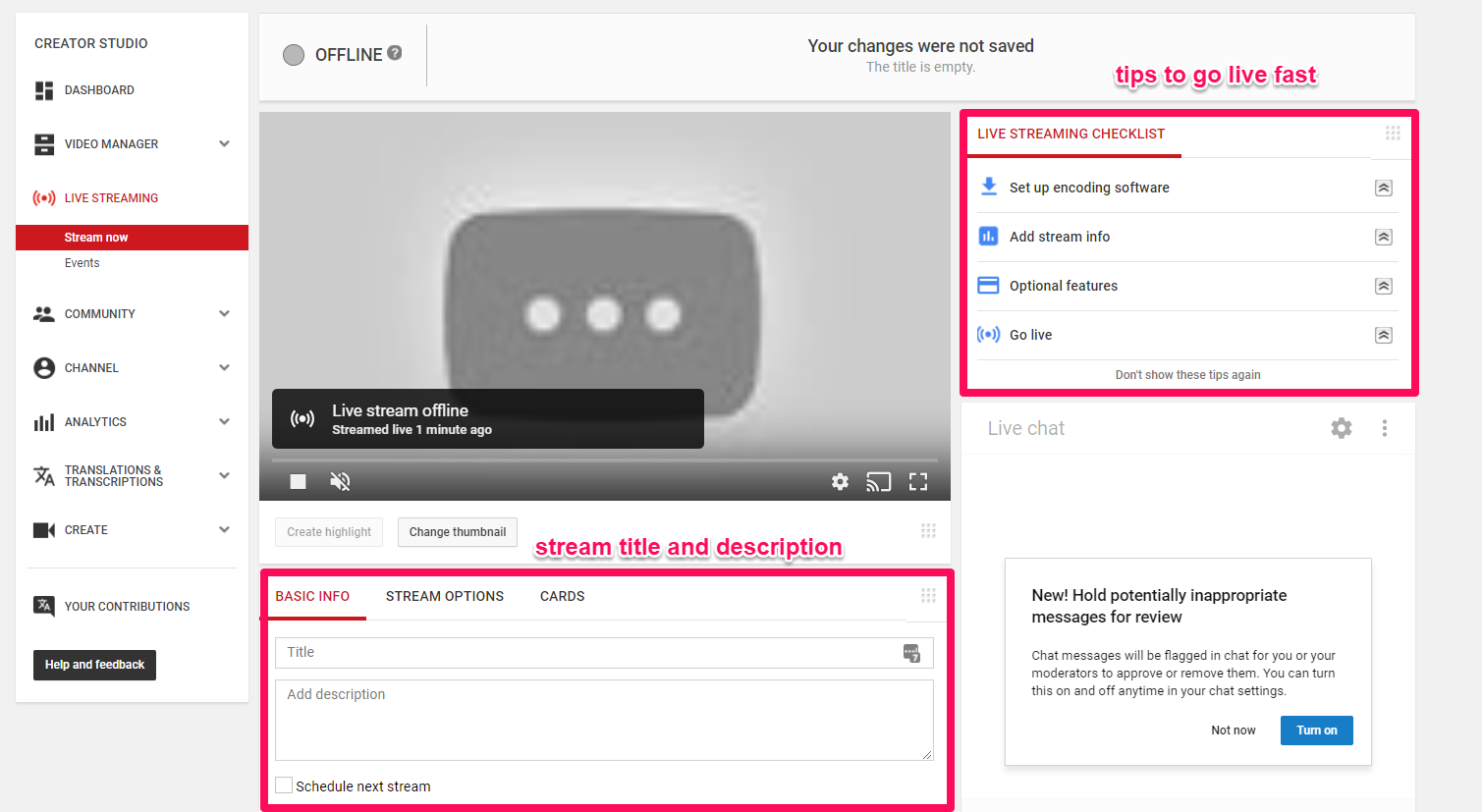Click the Your Contributions label
The width and height of the screenshot is (1482, 812).
128,607
